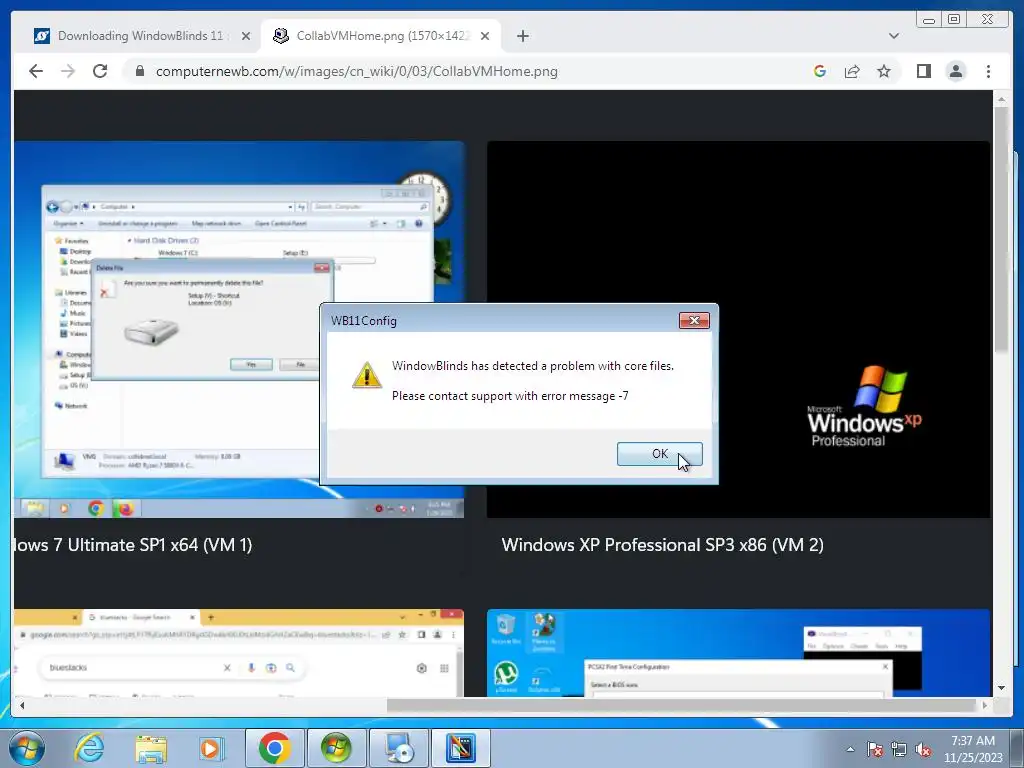
Task: Close the Downloading WindowBlinds 11 tab
Action: 246,36
